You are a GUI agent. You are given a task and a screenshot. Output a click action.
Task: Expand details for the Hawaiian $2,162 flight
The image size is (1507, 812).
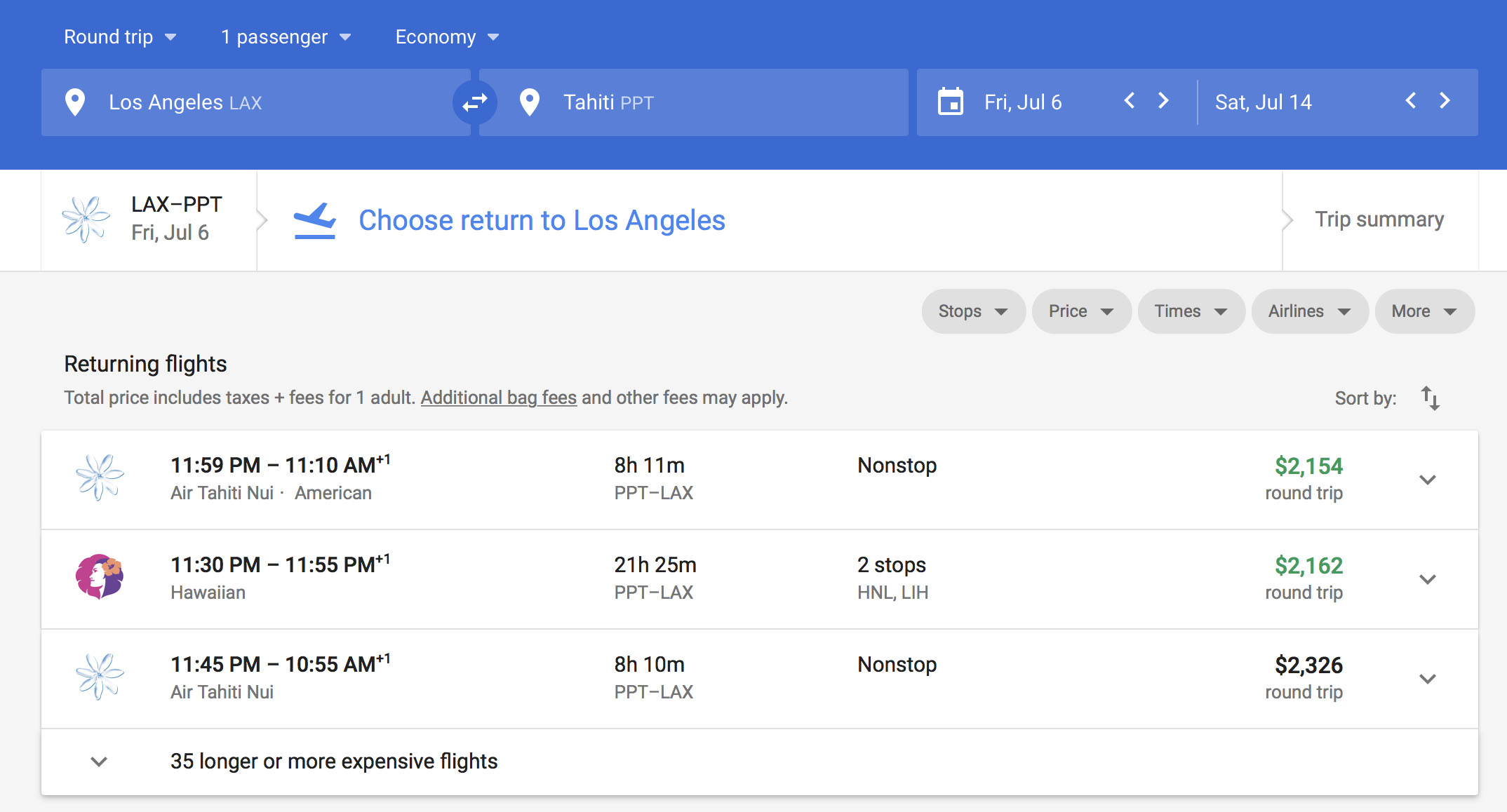[1428, 579]
